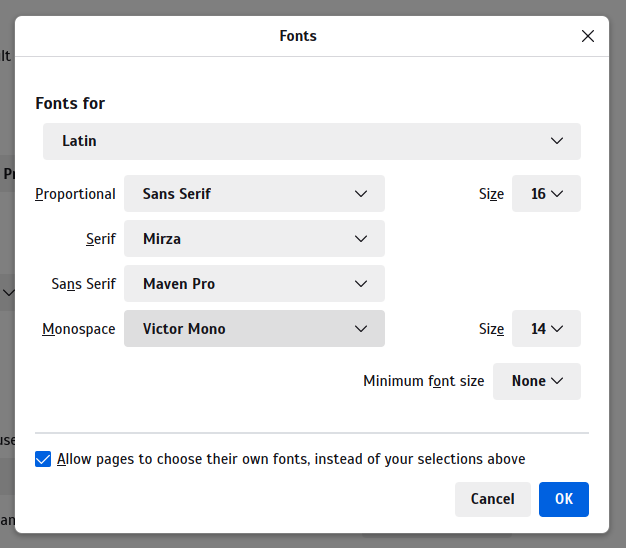The height and width of the screenshot is (548, 626).
Task: Click the chevron arrow beside Maven Pro
Action: tap(361, 284)
